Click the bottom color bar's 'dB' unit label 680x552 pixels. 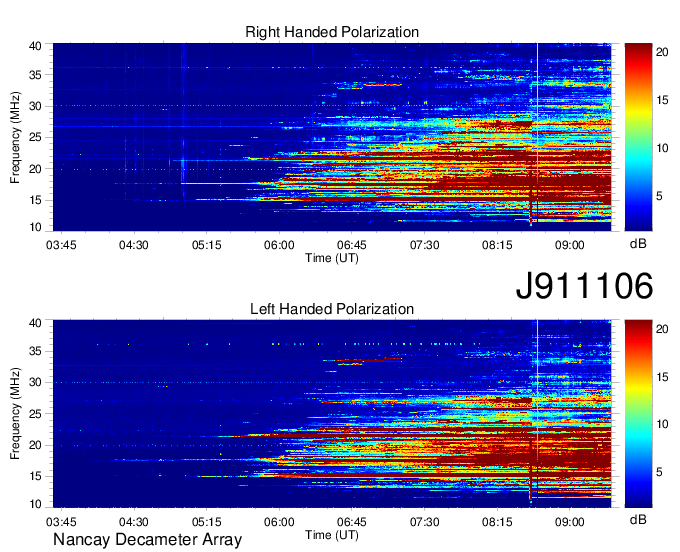(x=638, y=520)
